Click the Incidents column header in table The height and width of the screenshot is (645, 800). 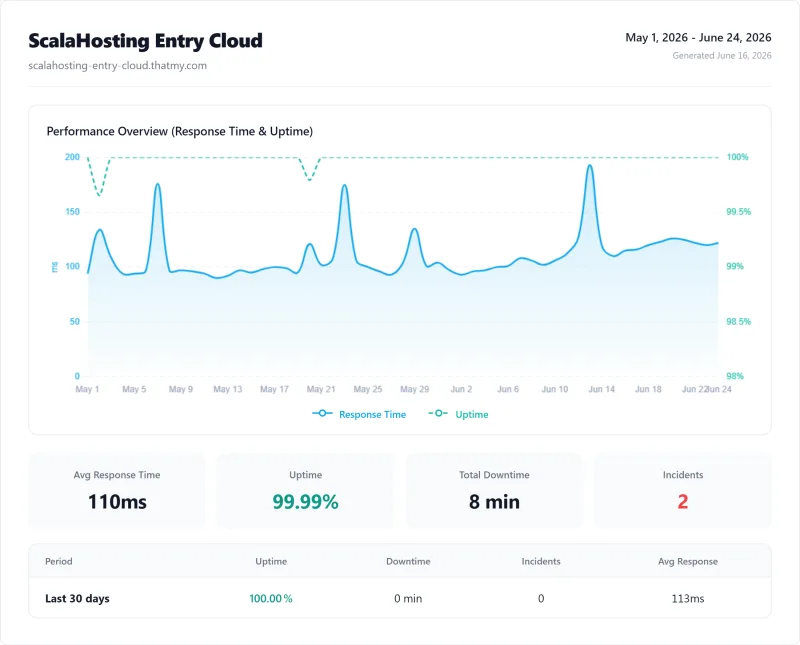[541, 561]
